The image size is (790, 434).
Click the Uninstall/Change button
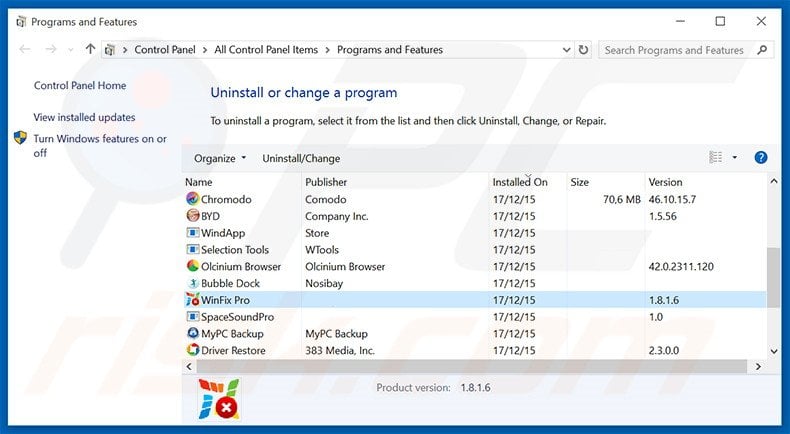click(x=301, y=158)
